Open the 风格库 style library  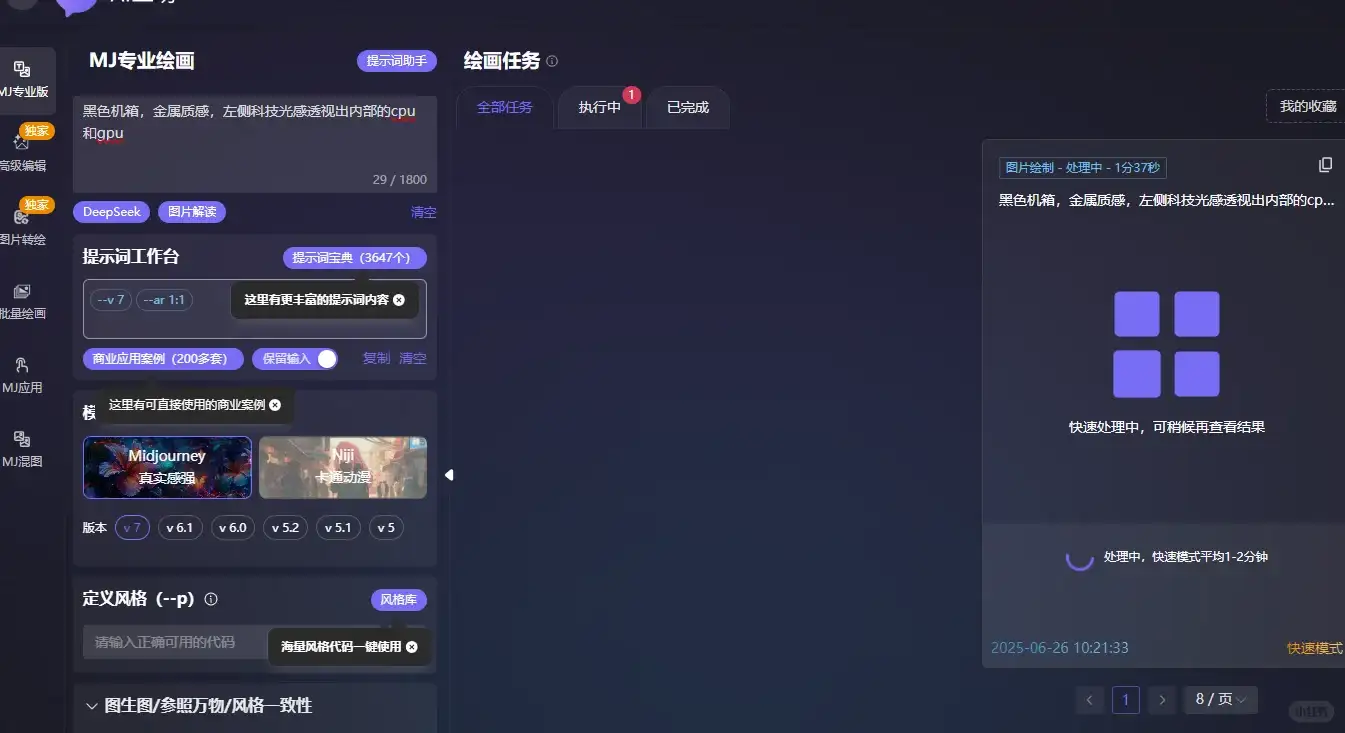click(398, 599)
